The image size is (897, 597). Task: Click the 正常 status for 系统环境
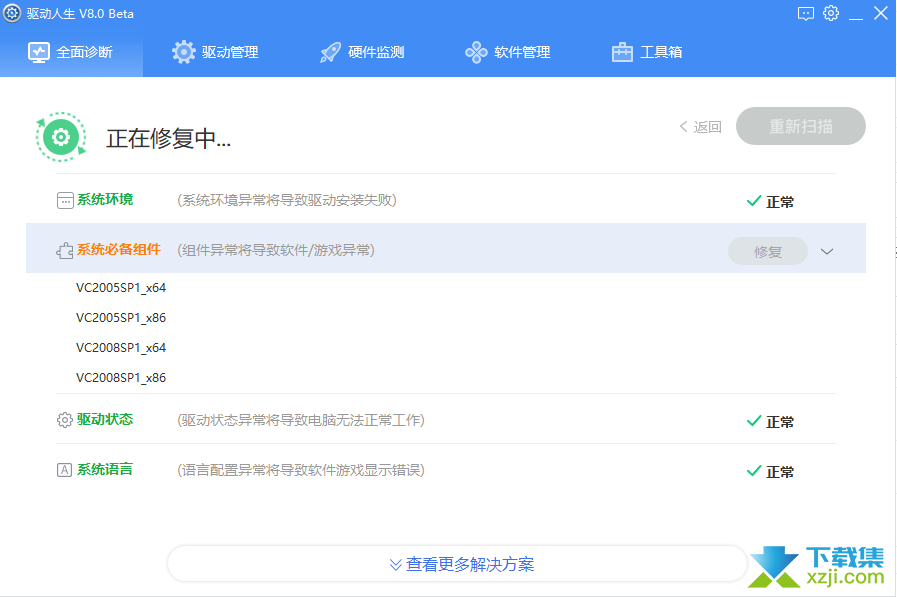coord(771,202)
